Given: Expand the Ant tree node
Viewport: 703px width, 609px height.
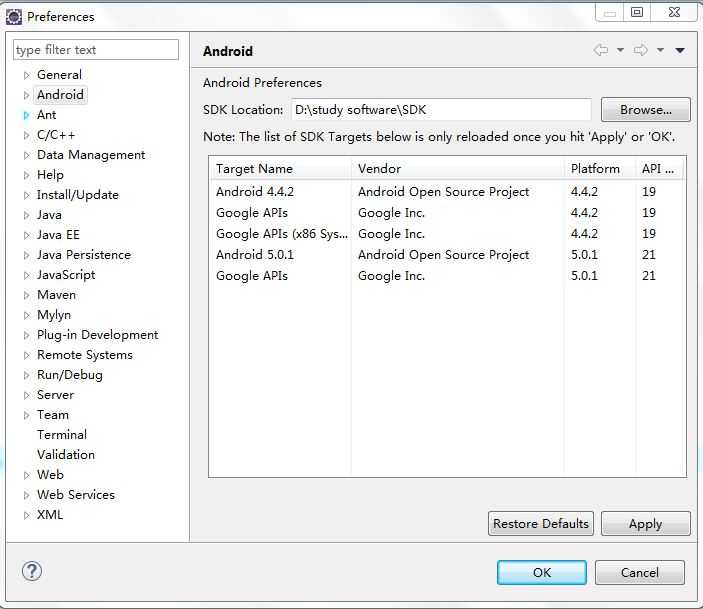Looking at the screenshot, I should (27, 115).
